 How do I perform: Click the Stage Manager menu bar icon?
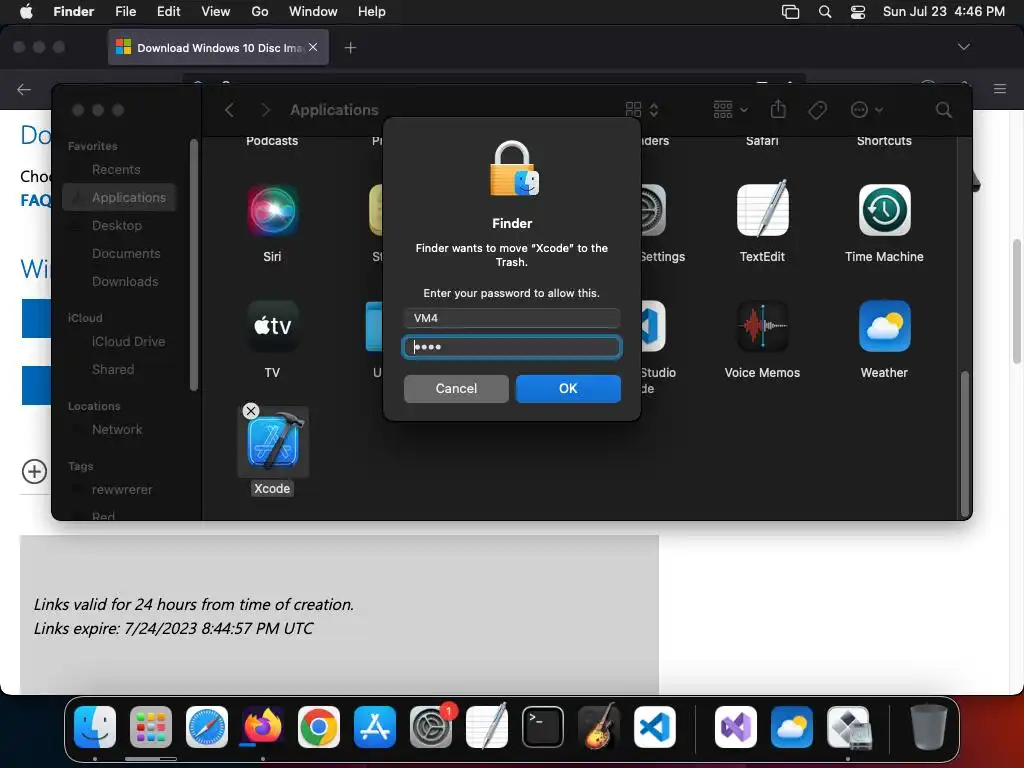pos(790,12)
